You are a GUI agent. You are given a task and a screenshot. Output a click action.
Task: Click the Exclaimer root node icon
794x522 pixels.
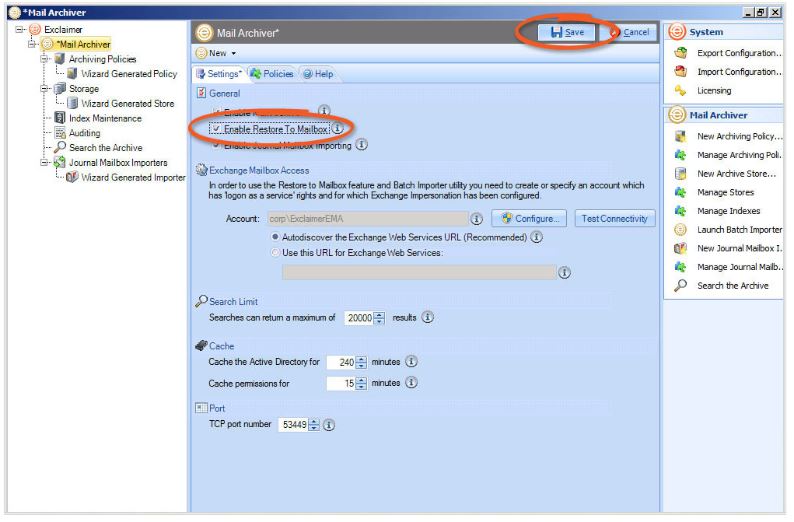[x=34, y=29]
